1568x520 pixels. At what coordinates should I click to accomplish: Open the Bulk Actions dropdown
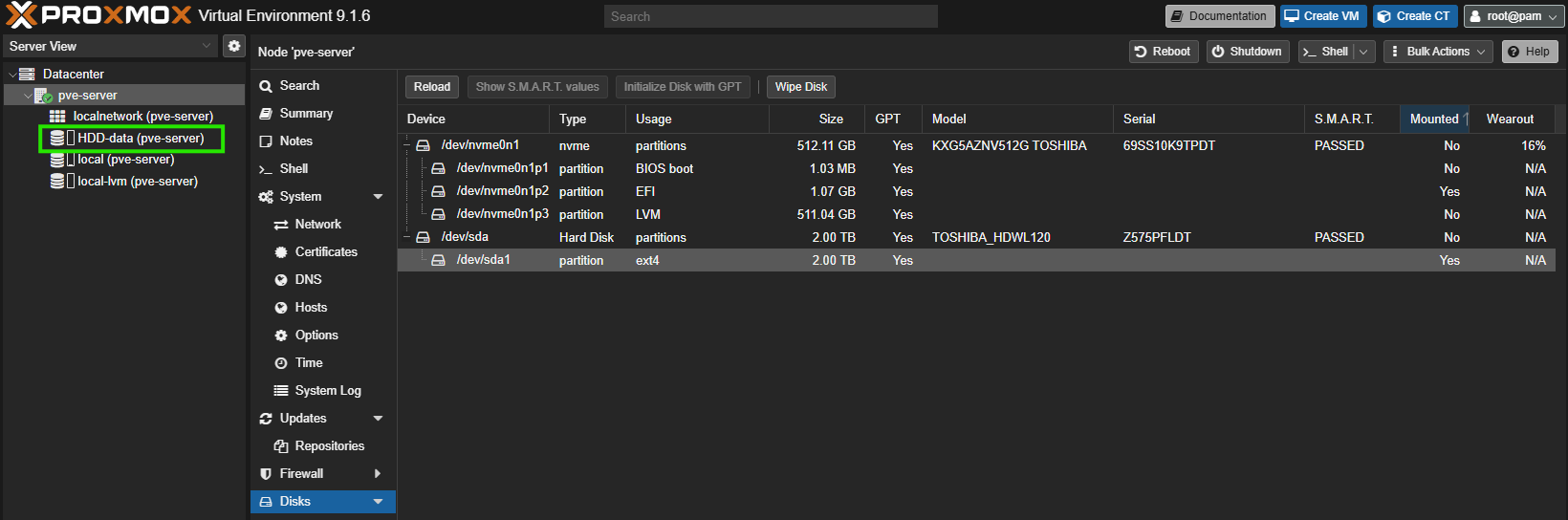1437,52
